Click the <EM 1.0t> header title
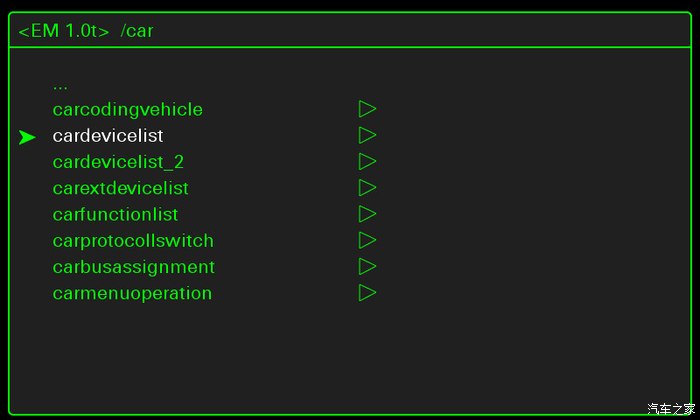 click(x=64, y=31)
